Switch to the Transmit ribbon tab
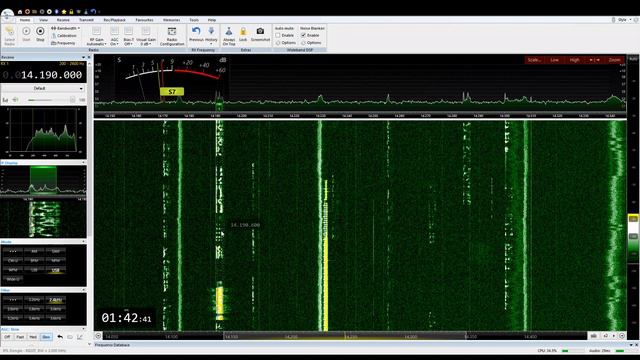 point(86,20)
